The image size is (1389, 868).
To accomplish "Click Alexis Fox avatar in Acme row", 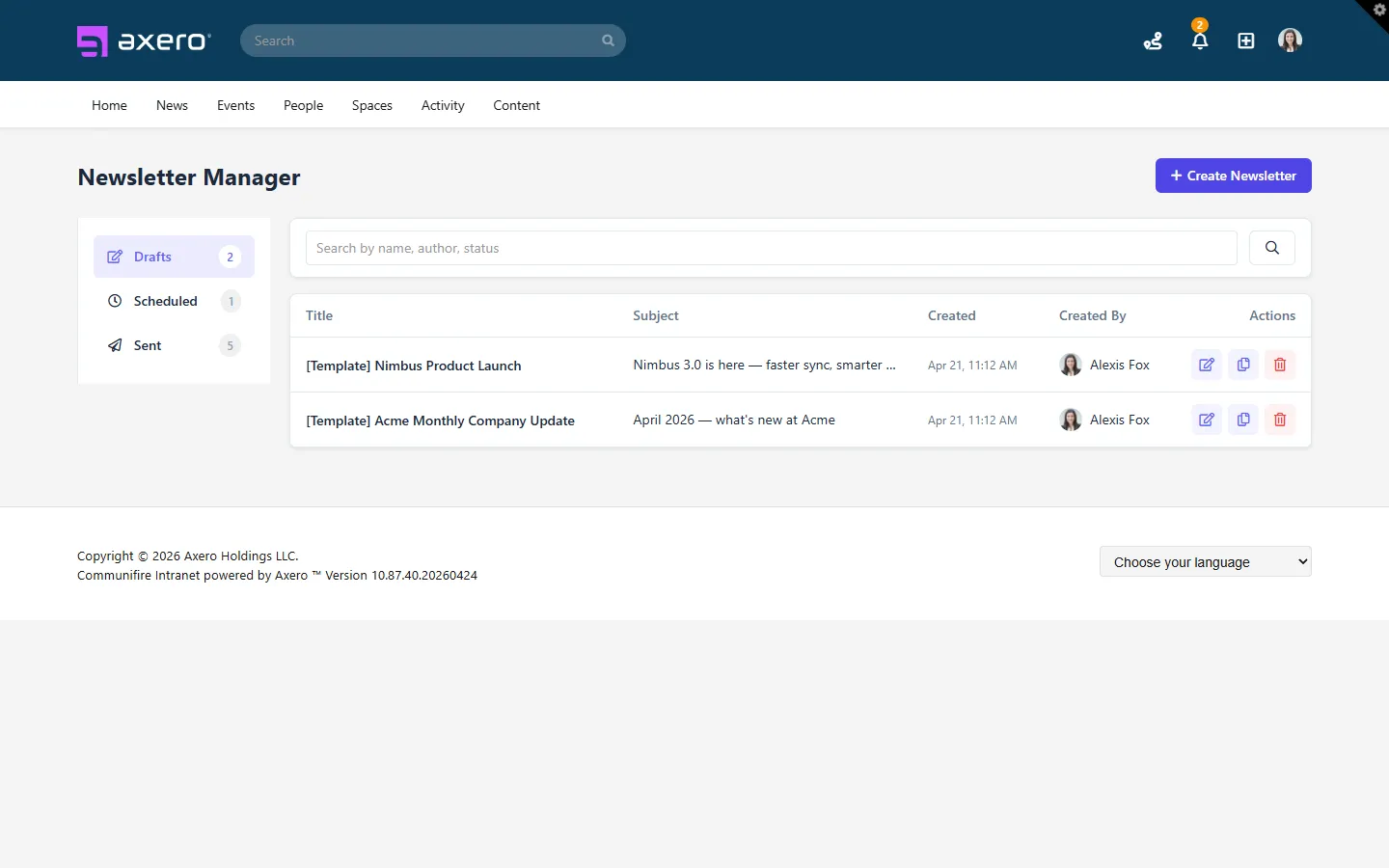I will pyautogui.click(x=1071, y=420).
